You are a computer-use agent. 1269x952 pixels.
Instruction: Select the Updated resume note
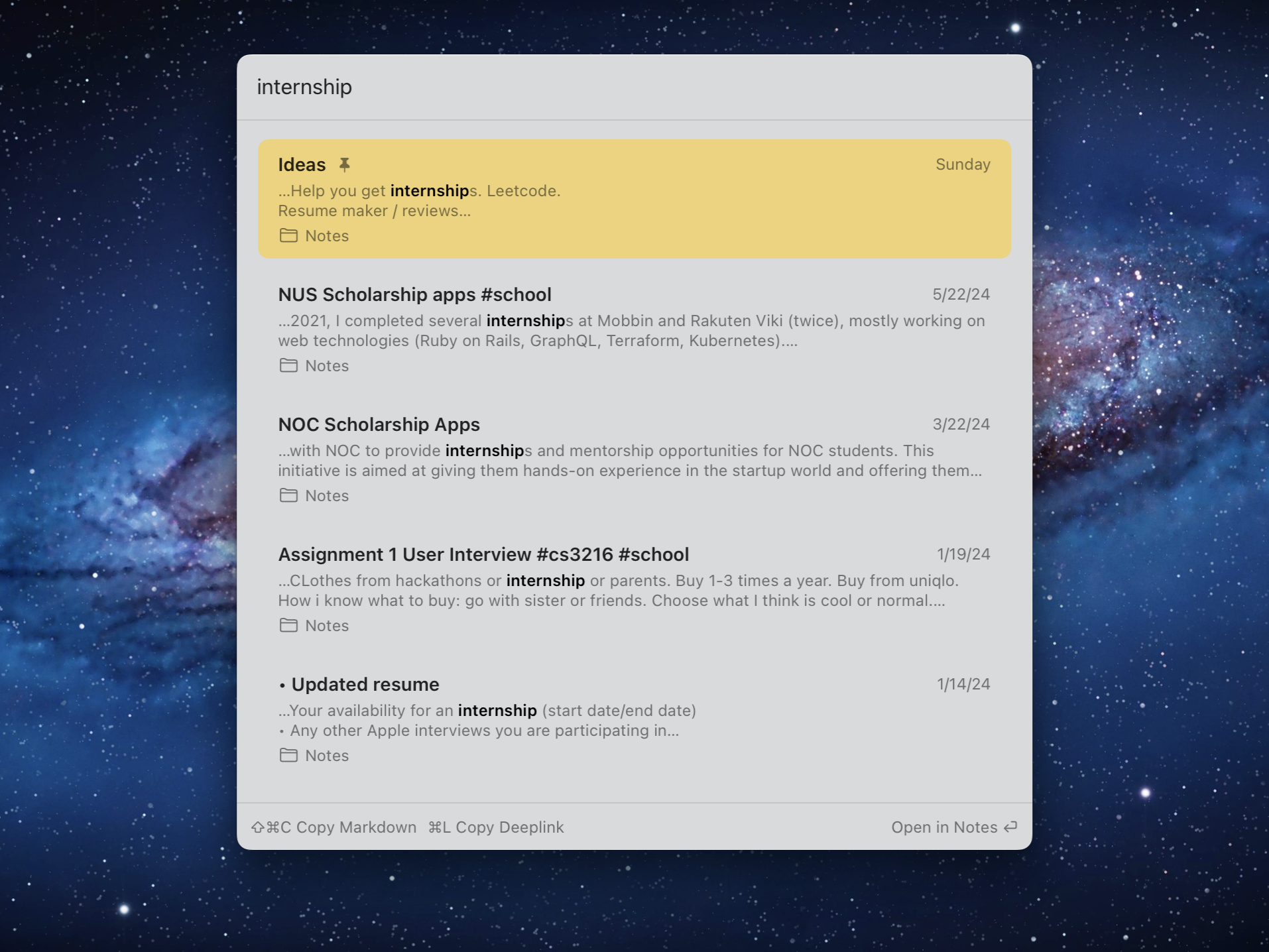pyautogui.click(x=634, y=719)
